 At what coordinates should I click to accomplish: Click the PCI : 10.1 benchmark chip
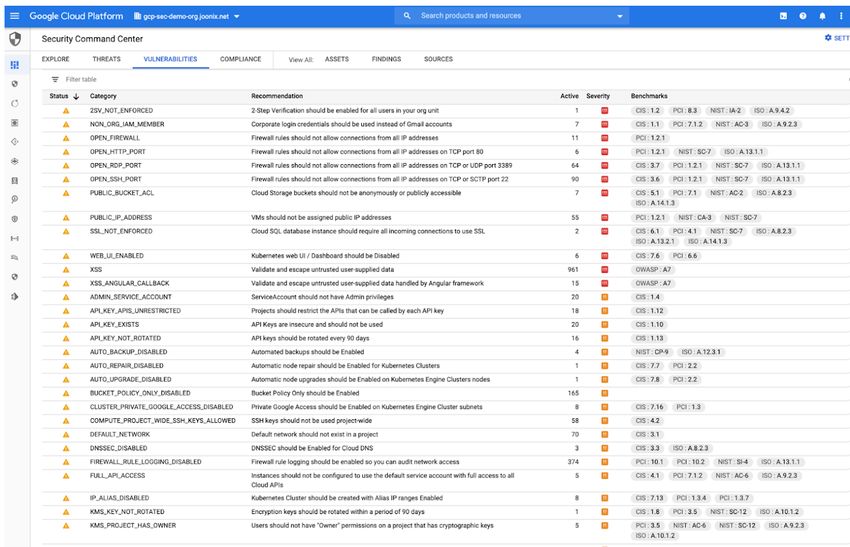point(649,462)
